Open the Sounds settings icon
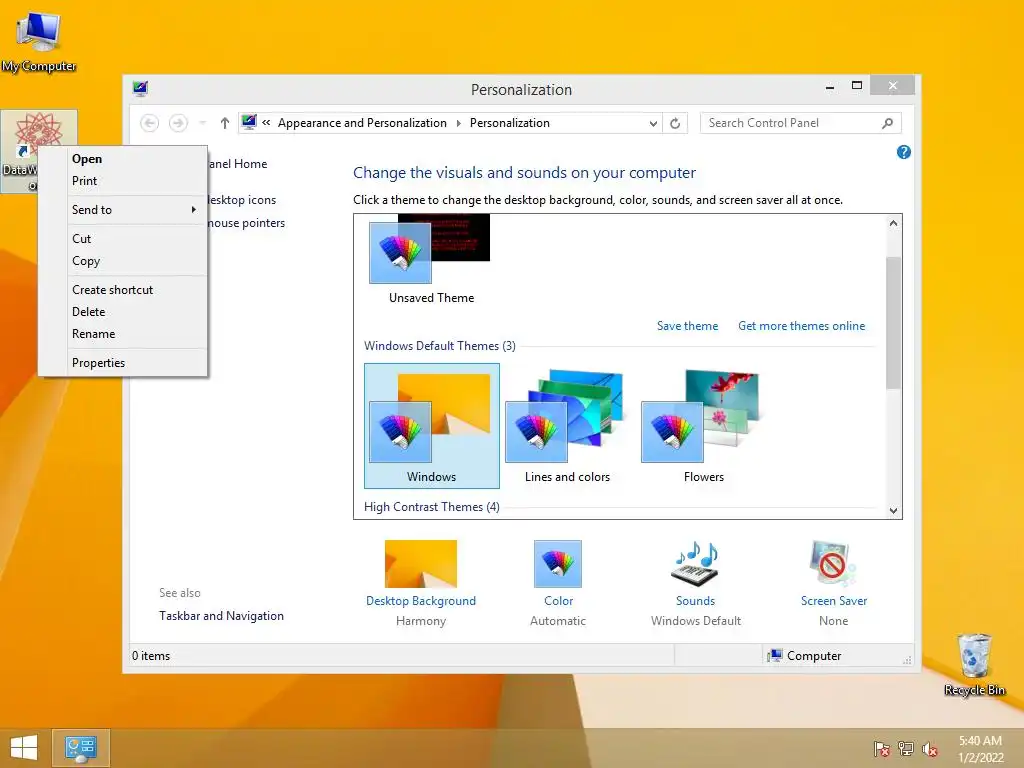Viewport: 1024px width, 768px height. coord(695,564)
